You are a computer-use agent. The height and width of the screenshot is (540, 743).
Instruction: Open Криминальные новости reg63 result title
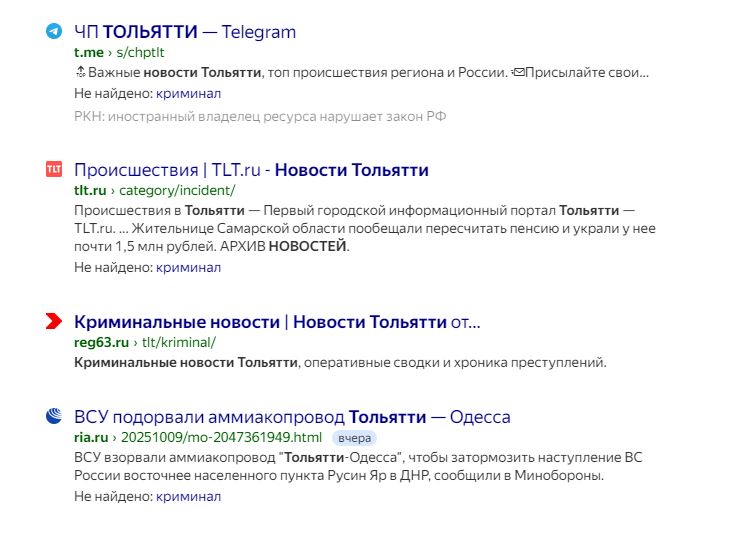click(277, 322)
